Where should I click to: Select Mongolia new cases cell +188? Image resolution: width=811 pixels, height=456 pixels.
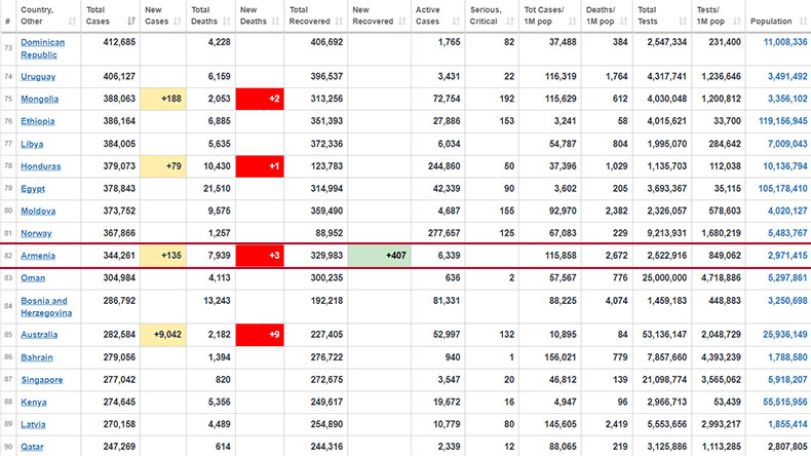point(163,99)
